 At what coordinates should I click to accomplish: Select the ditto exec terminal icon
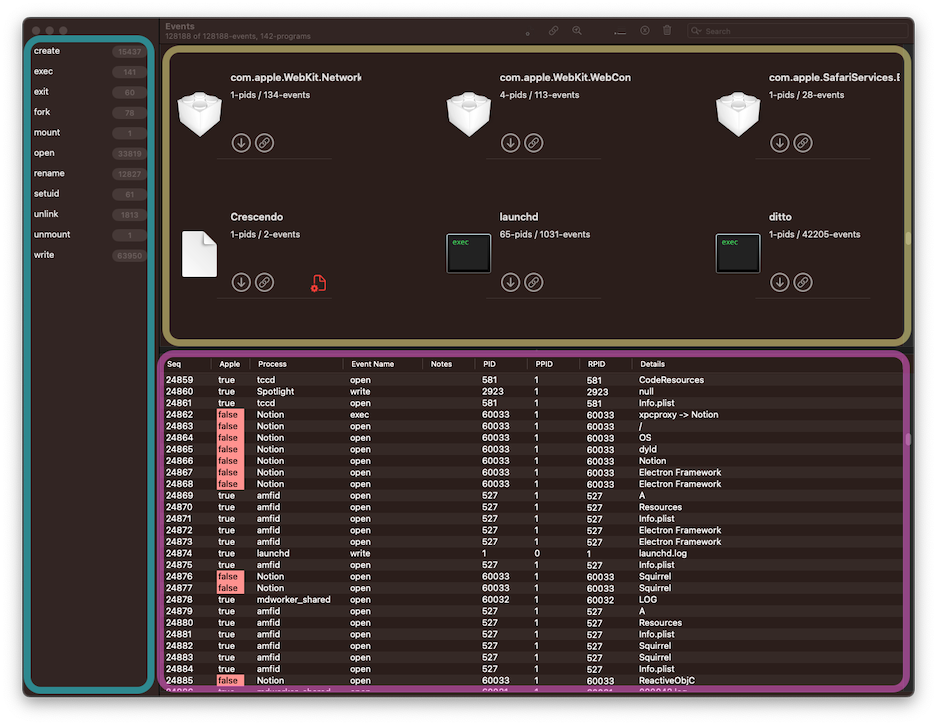[x=738, y=253]
